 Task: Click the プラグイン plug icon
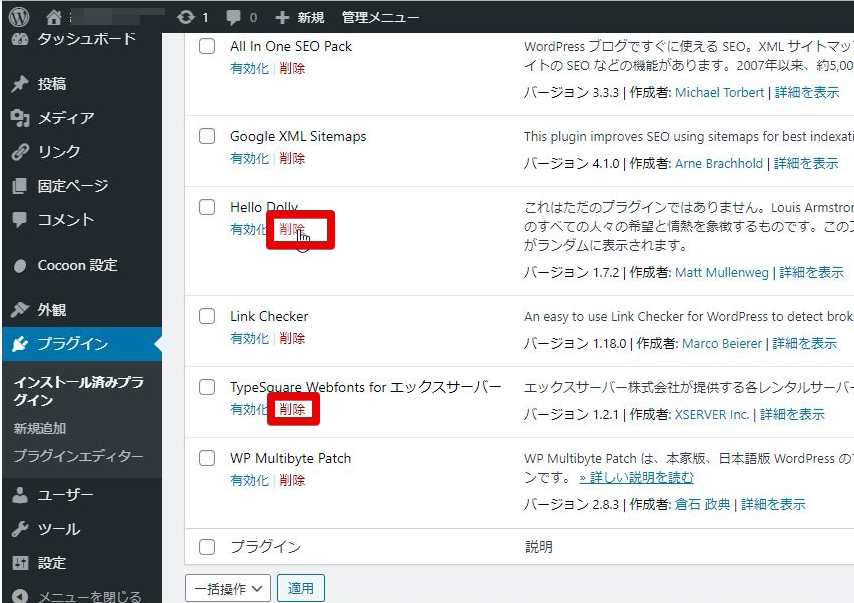[20, 344]
